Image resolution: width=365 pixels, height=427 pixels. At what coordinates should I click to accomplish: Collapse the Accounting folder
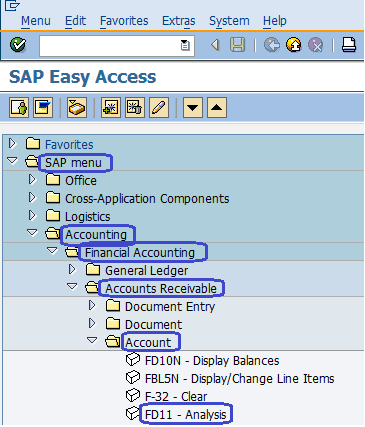(x=32, y=233)
